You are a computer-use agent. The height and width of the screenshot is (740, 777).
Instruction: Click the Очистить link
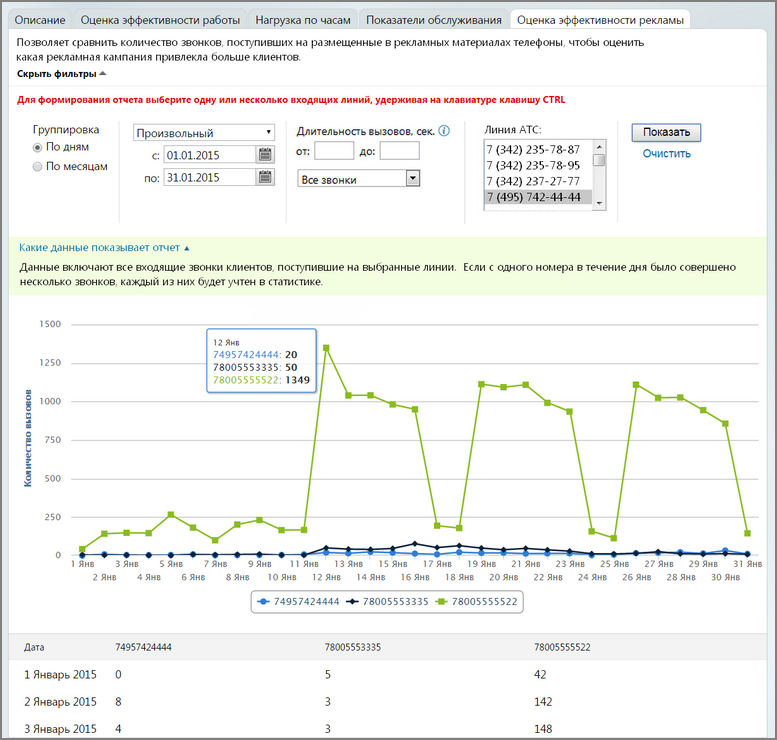(x=666, y=154)
